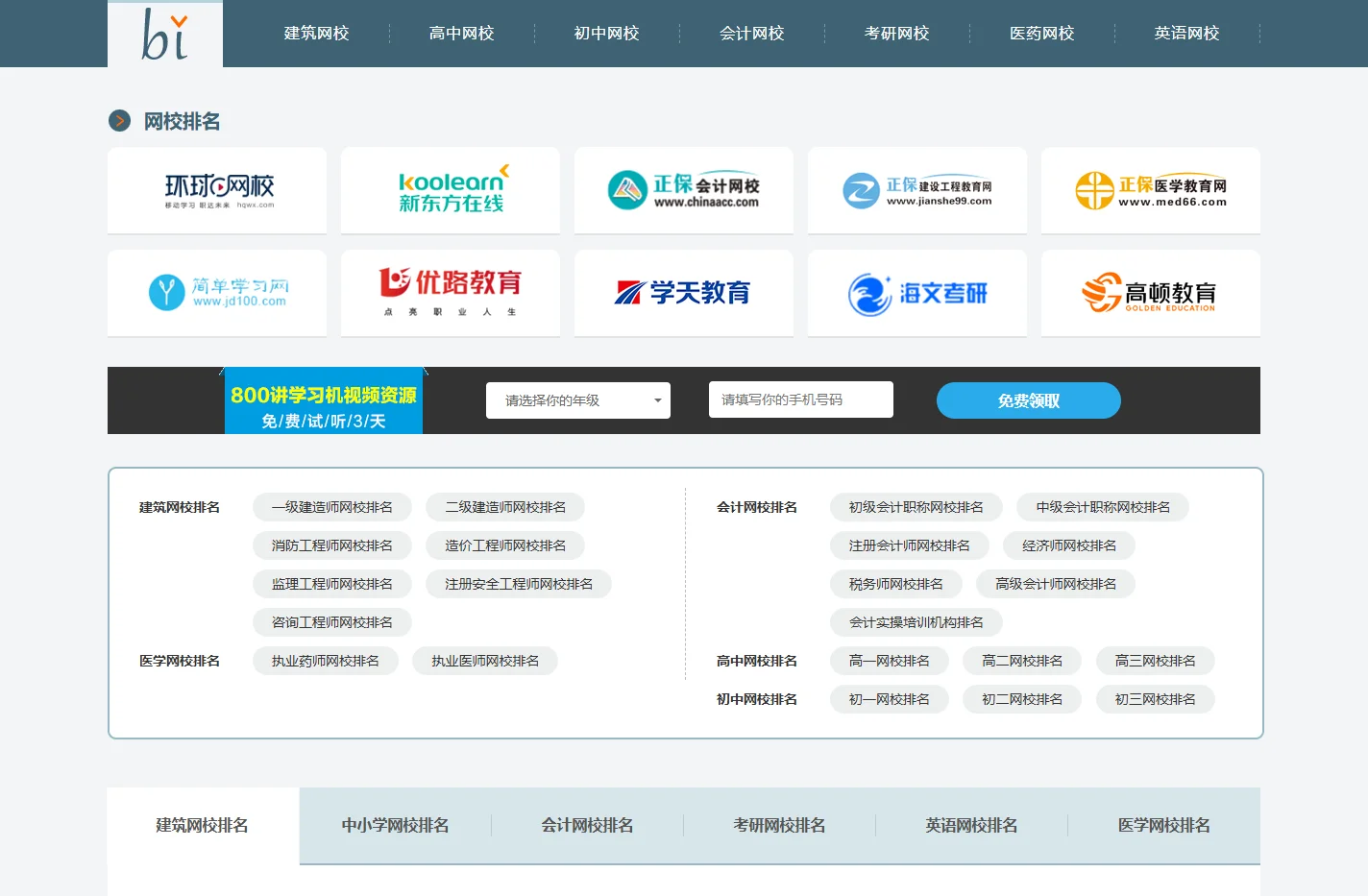Viewport: 1368px width, 896px height.
Task: Open 中级会计职称网校排名 link
Action: 1103,507
